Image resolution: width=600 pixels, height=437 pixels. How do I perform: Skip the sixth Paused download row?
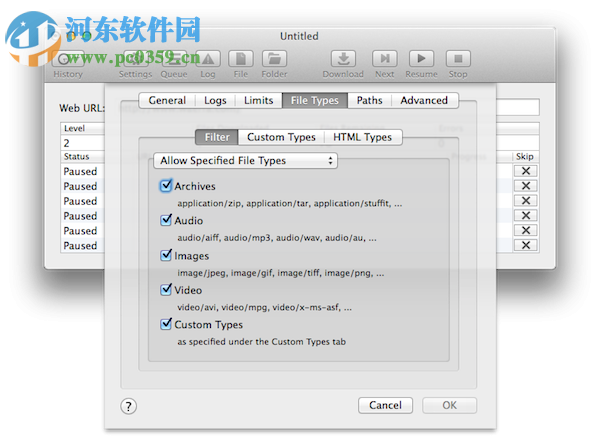tap(526, 245)
